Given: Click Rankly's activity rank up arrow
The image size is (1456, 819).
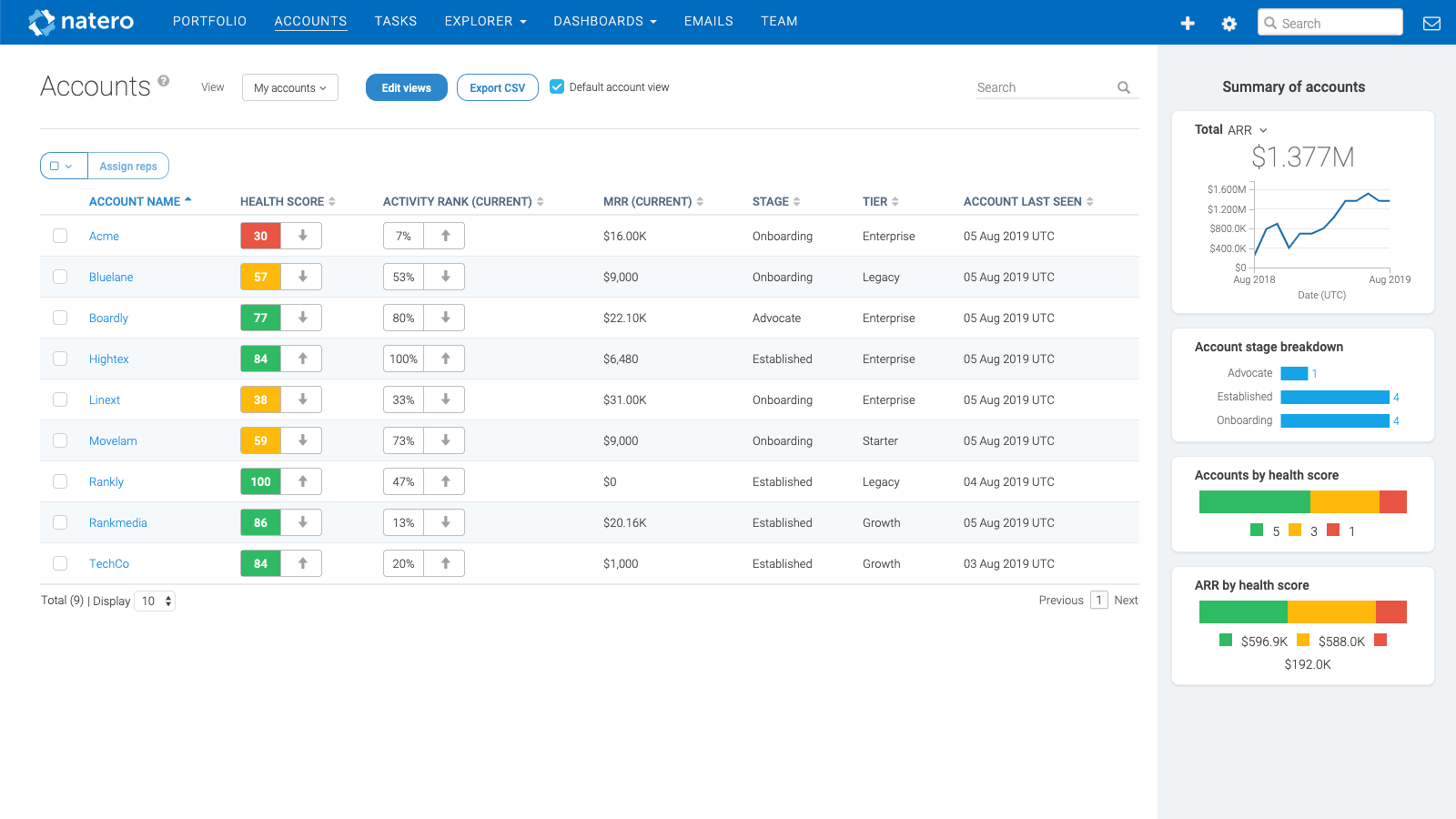Looking at the screenshot, I should pyautogui.click(x=445, y=480).
